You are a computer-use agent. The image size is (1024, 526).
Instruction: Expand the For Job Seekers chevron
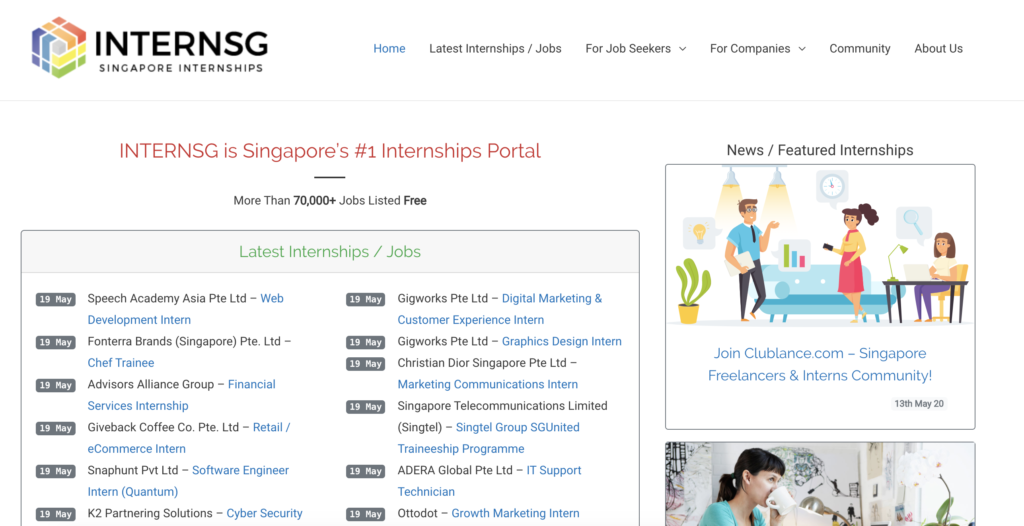(x=682, y=49)
